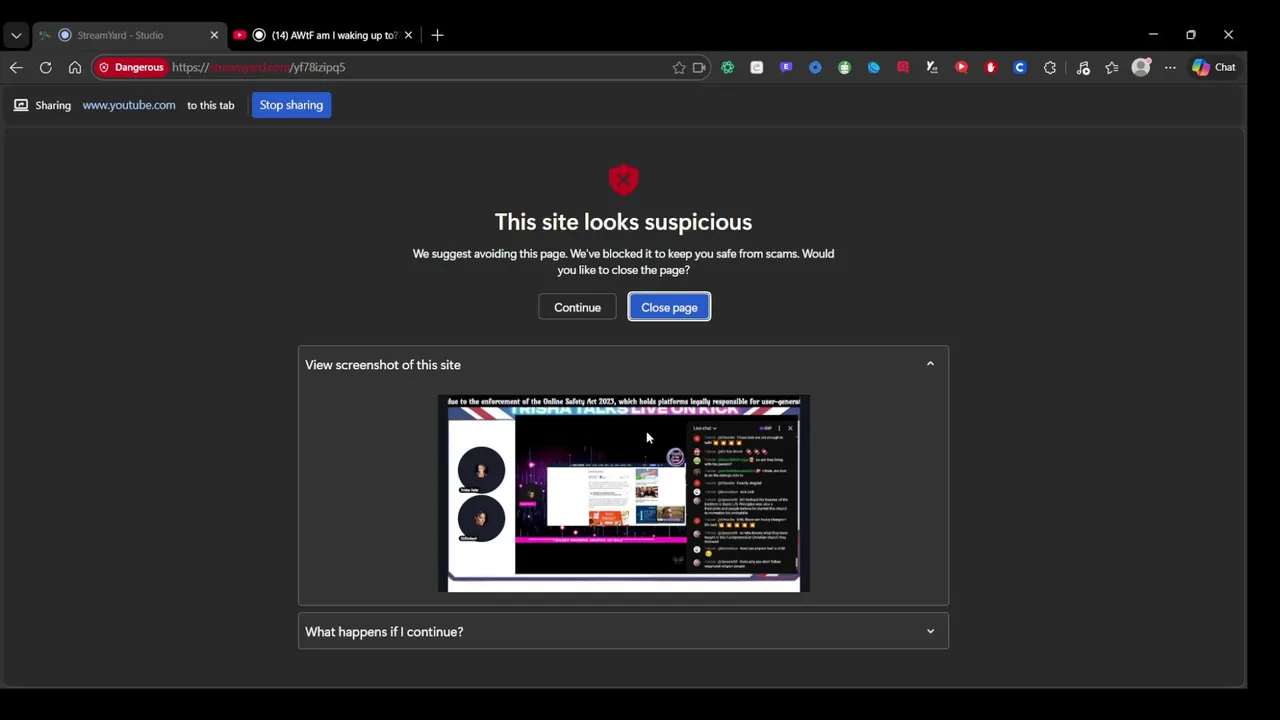
Task: Close the YouTube AWtF tab
Action: 408,35
